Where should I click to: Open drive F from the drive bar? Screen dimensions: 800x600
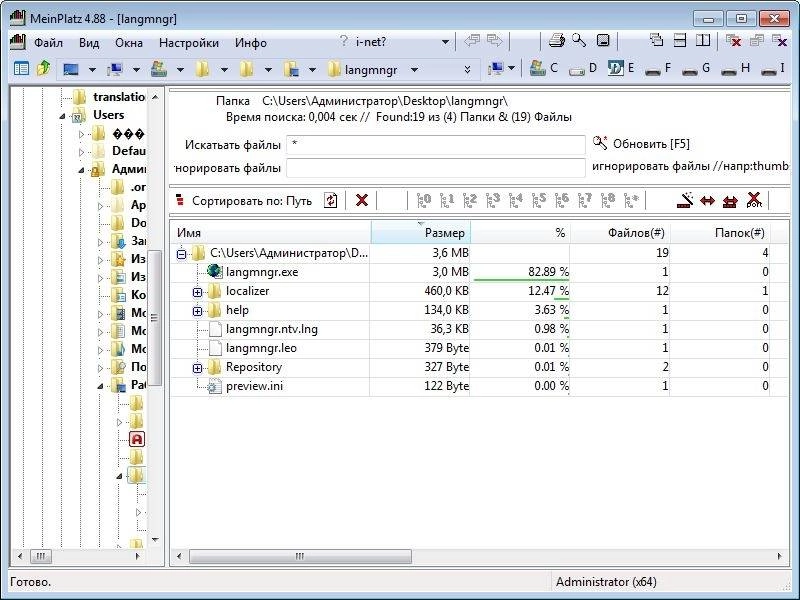pos(658,68)
